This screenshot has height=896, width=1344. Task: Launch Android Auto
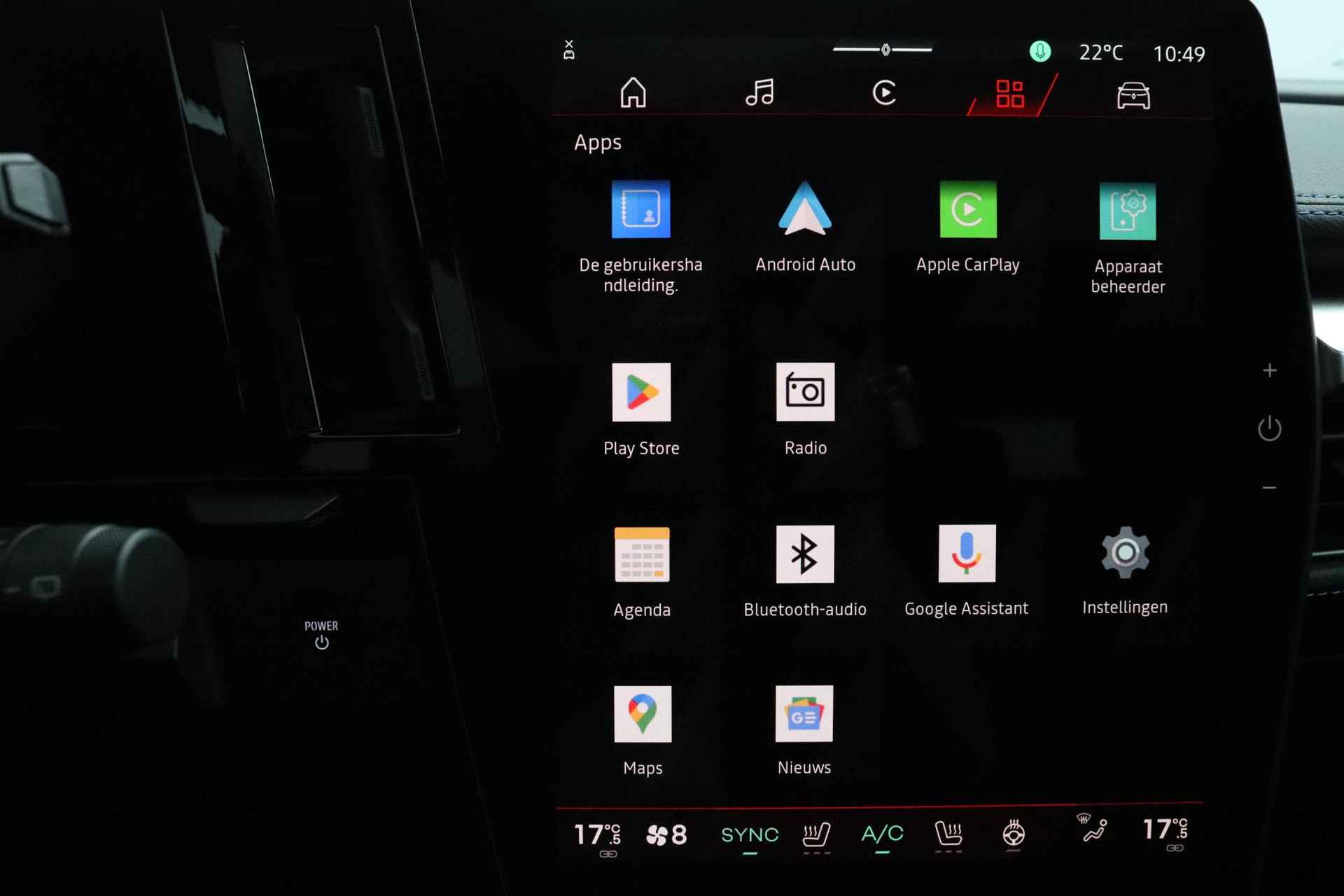(x=805, y=209)
